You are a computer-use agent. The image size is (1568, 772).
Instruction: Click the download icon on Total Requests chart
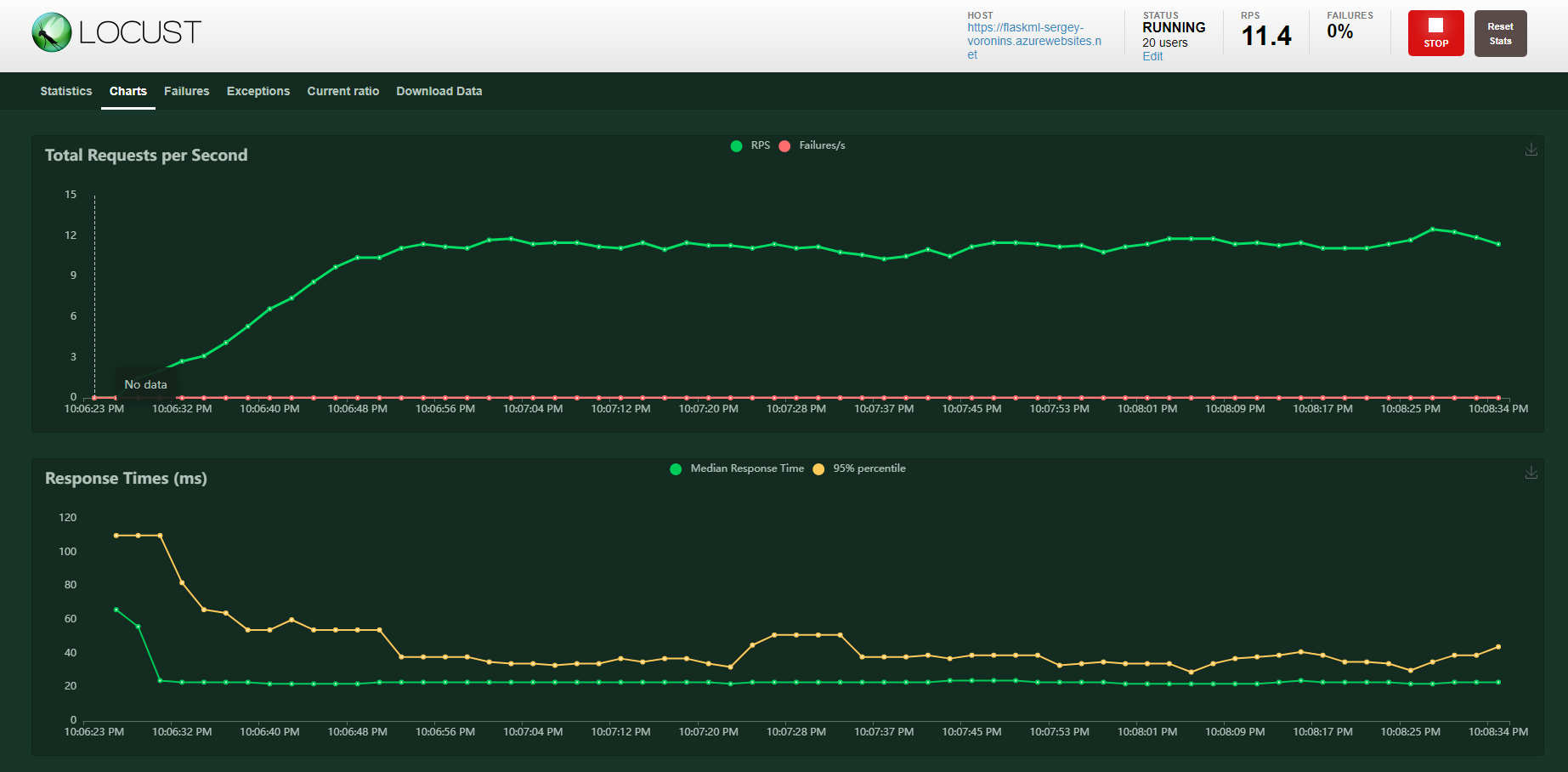coord(1531,150)
